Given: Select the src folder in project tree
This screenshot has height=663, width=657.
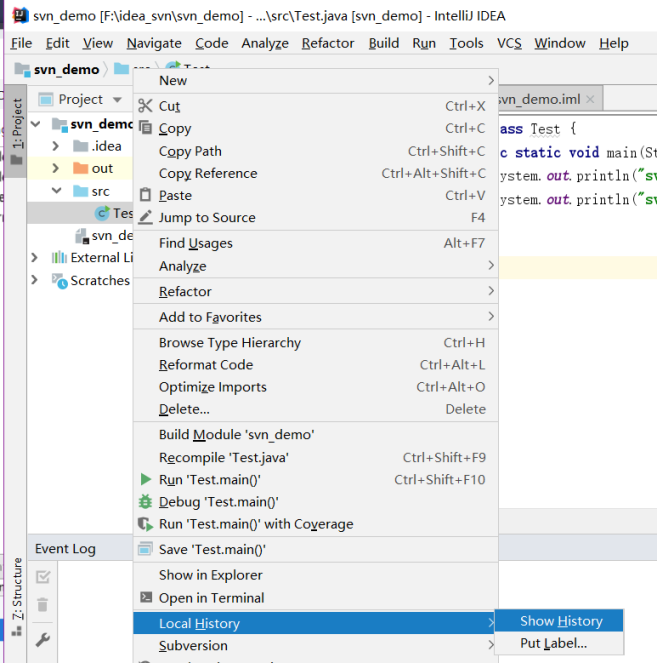Looking at the screenshot, I should (100, 191).
